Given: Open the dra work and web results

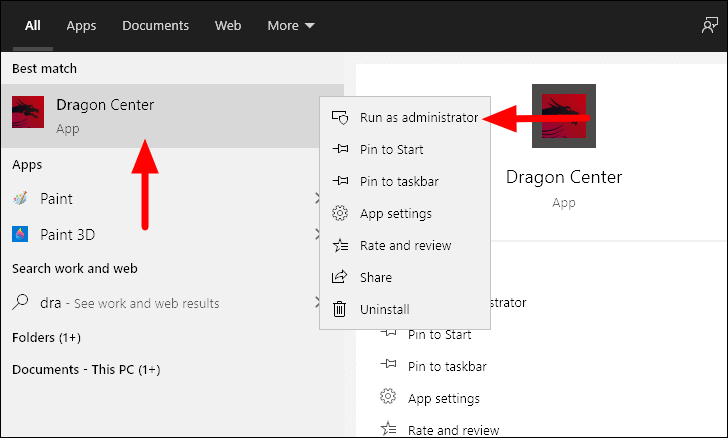Looking at the screenshot, I should [162, 303].
